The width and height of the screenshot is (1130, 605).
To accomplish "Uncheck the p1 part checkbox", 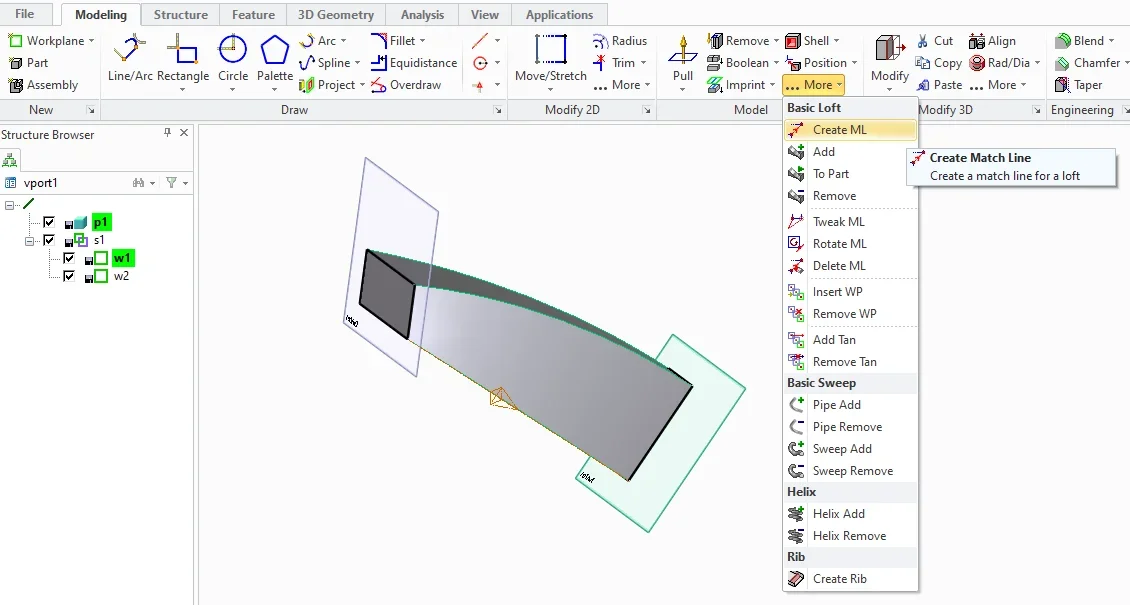I will [x=49, y=223].
